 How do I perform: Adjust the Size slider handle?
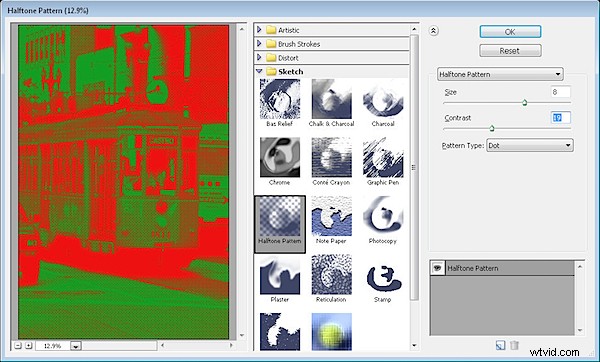tap(525, 102)
